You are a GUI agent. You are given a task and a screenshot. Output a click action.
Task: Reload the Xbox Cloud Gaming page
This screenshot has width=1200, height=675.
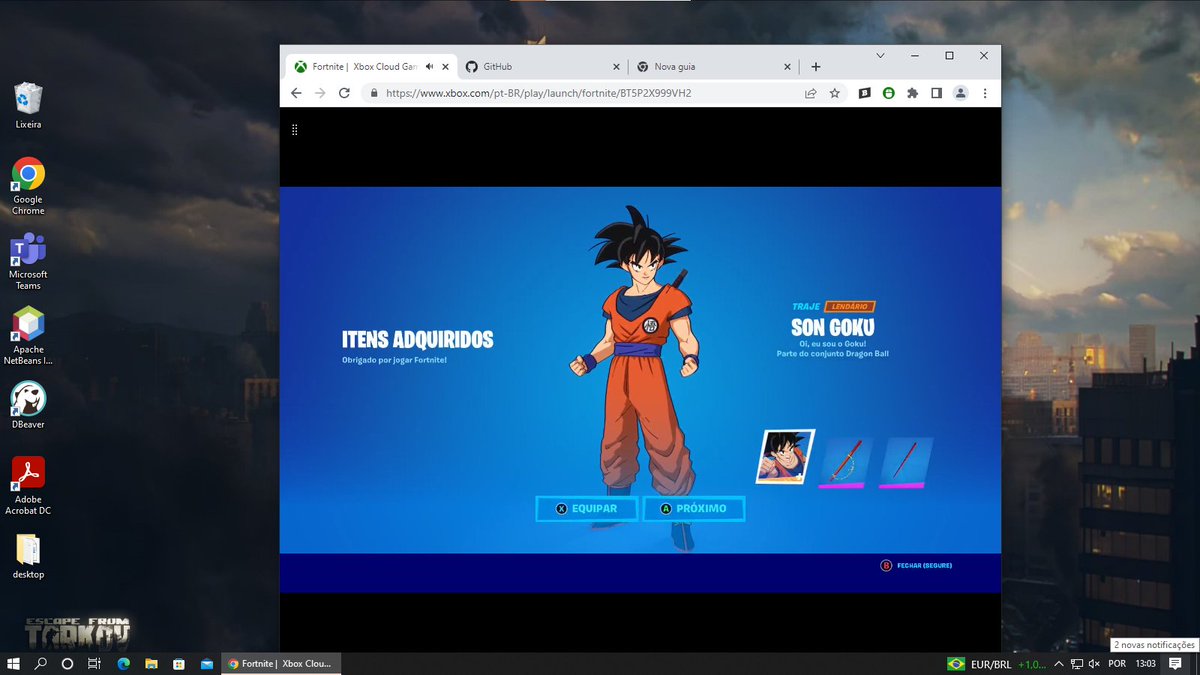point(344,93)
